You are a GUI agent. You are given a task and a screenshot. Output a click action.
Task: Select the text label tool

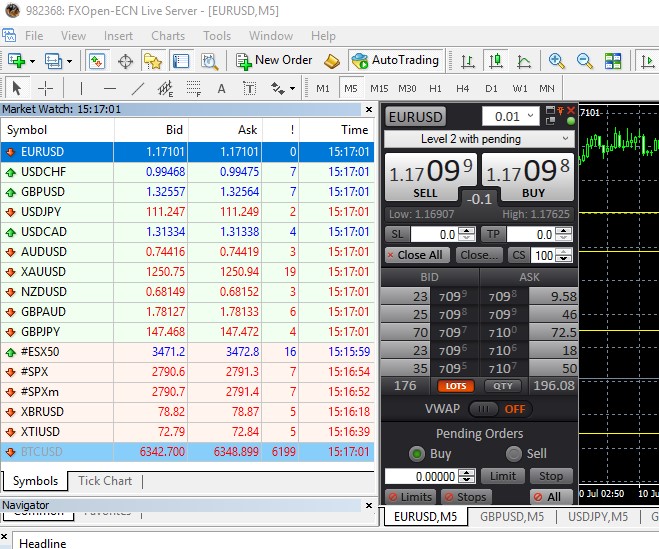pyautogui.click(x=221, y=88)
